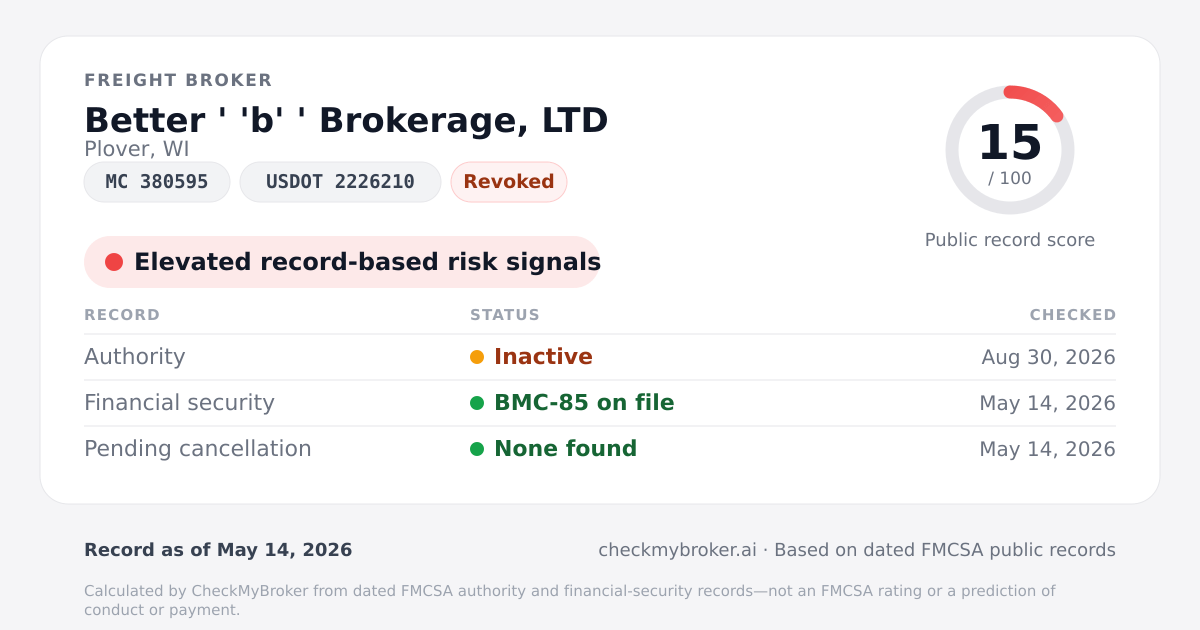The image size is (1200, 630).
Task: Select the USDOT 2226210 badge
Action: click(340, 182)
